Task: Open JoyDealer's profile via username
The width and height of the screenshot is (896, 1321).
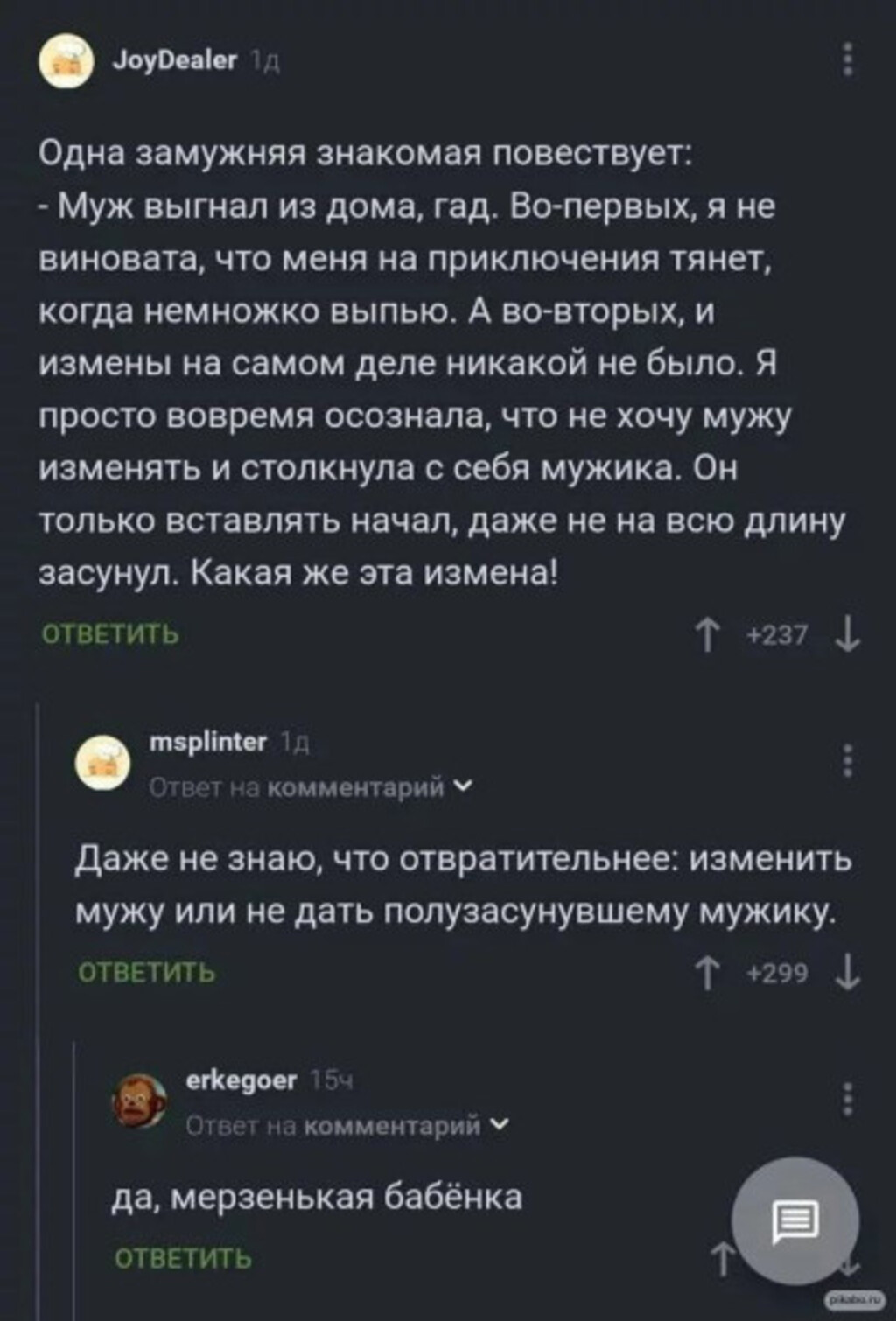Action: pos(175,60)
